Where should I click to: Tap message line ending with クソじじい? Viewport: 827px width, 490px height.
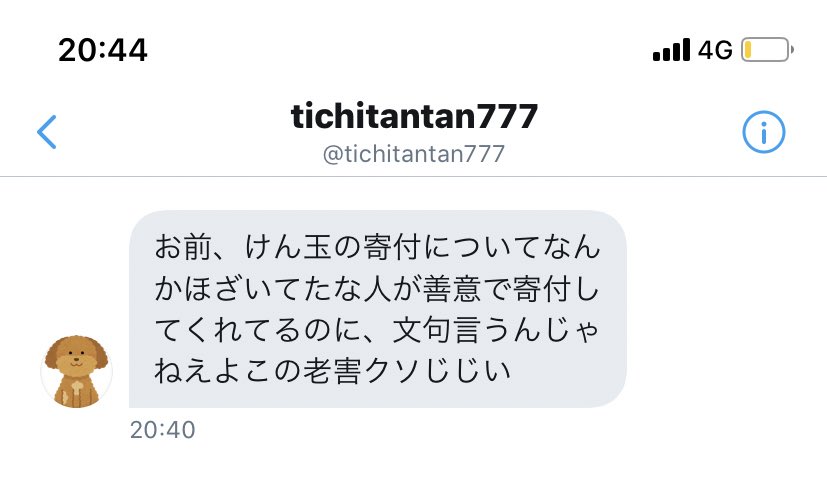pos(332,371)
